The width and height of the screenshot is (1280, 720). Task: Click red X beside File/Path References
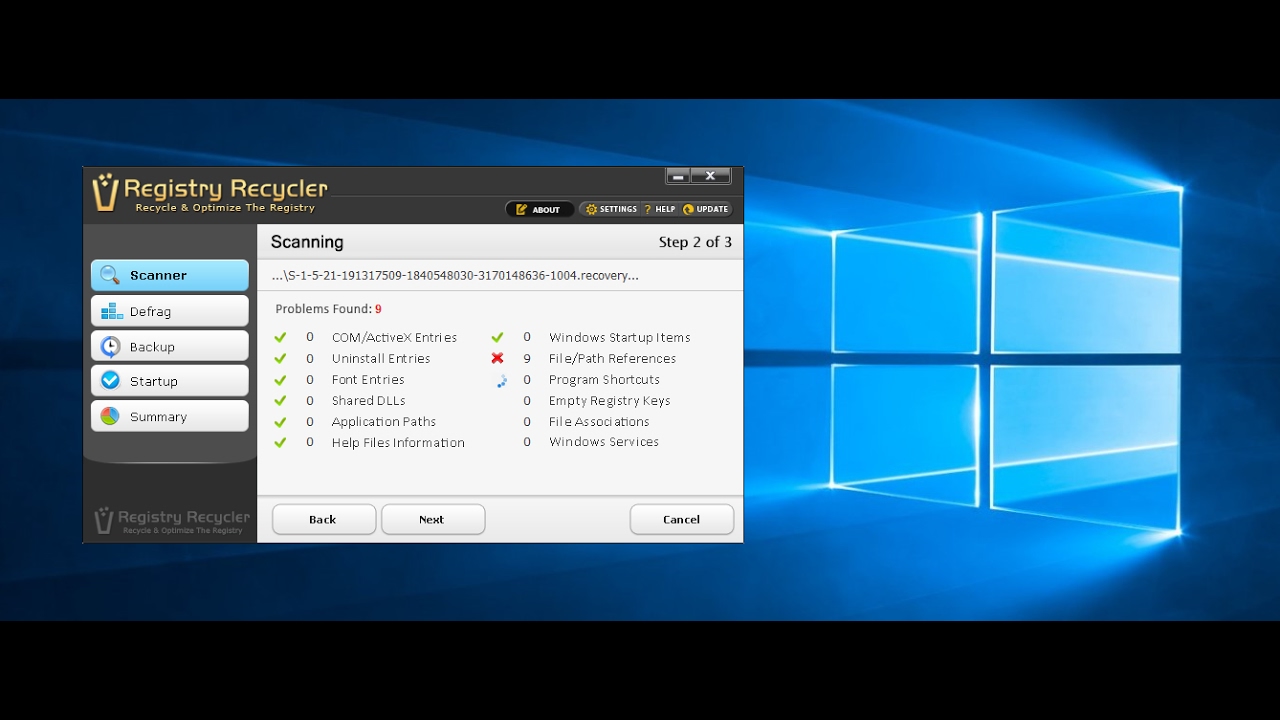tap(497, 359)
